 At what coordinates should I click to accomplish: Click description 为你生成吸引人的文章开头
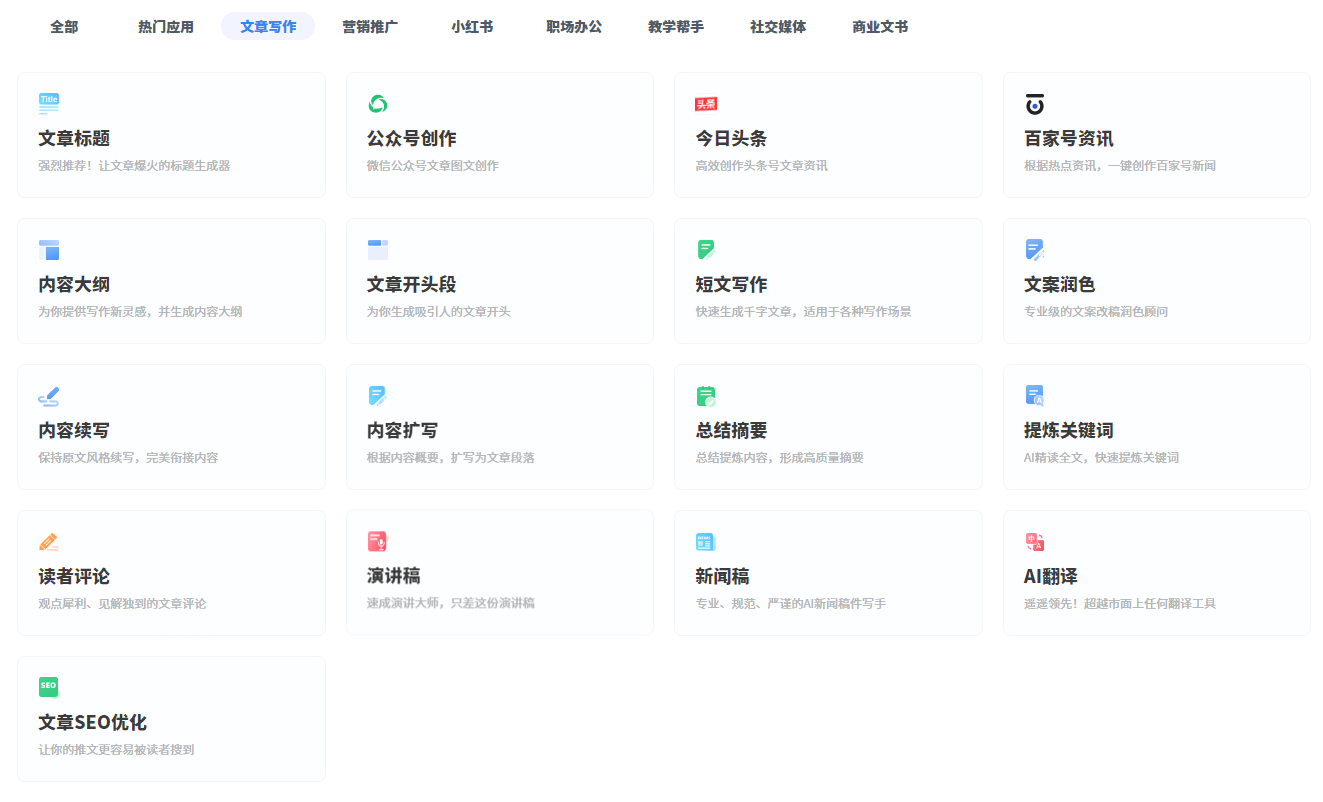coord(439,312)
